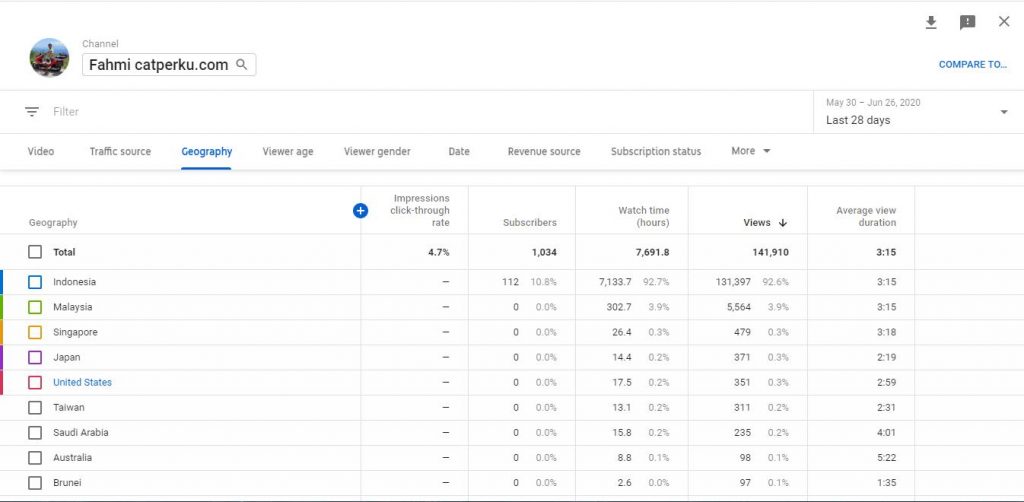Toggle the Singapore checkbox
The width and height of the screenshot is (1024, 502).
(x=35, y=332)
